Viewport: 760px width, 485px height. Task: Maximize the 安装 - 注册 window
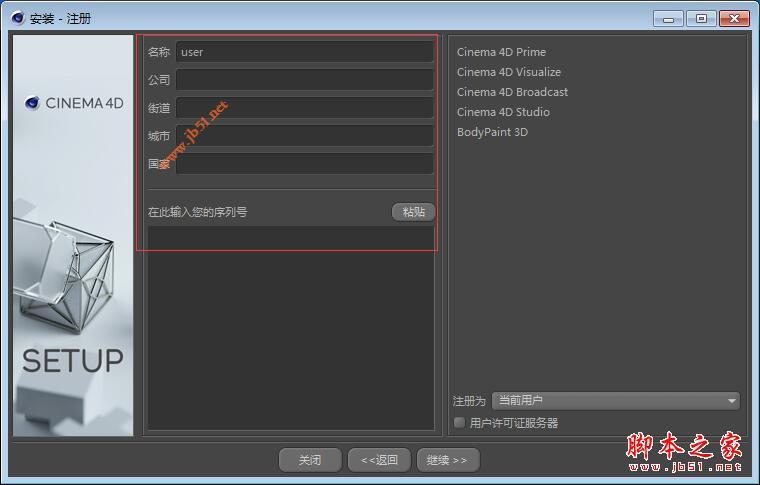[x=701, y=19]
